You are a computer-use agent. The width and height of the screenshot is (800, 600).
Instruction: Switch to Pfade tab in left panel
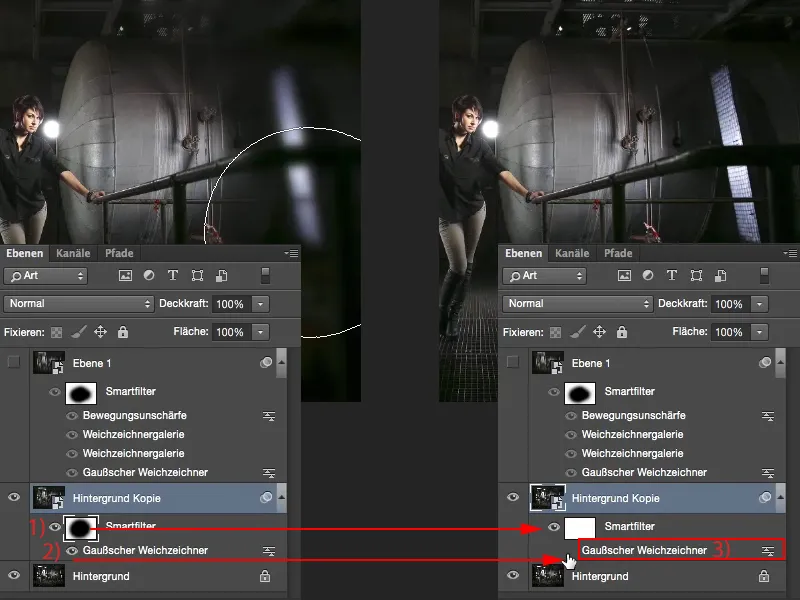coord(119,253)
